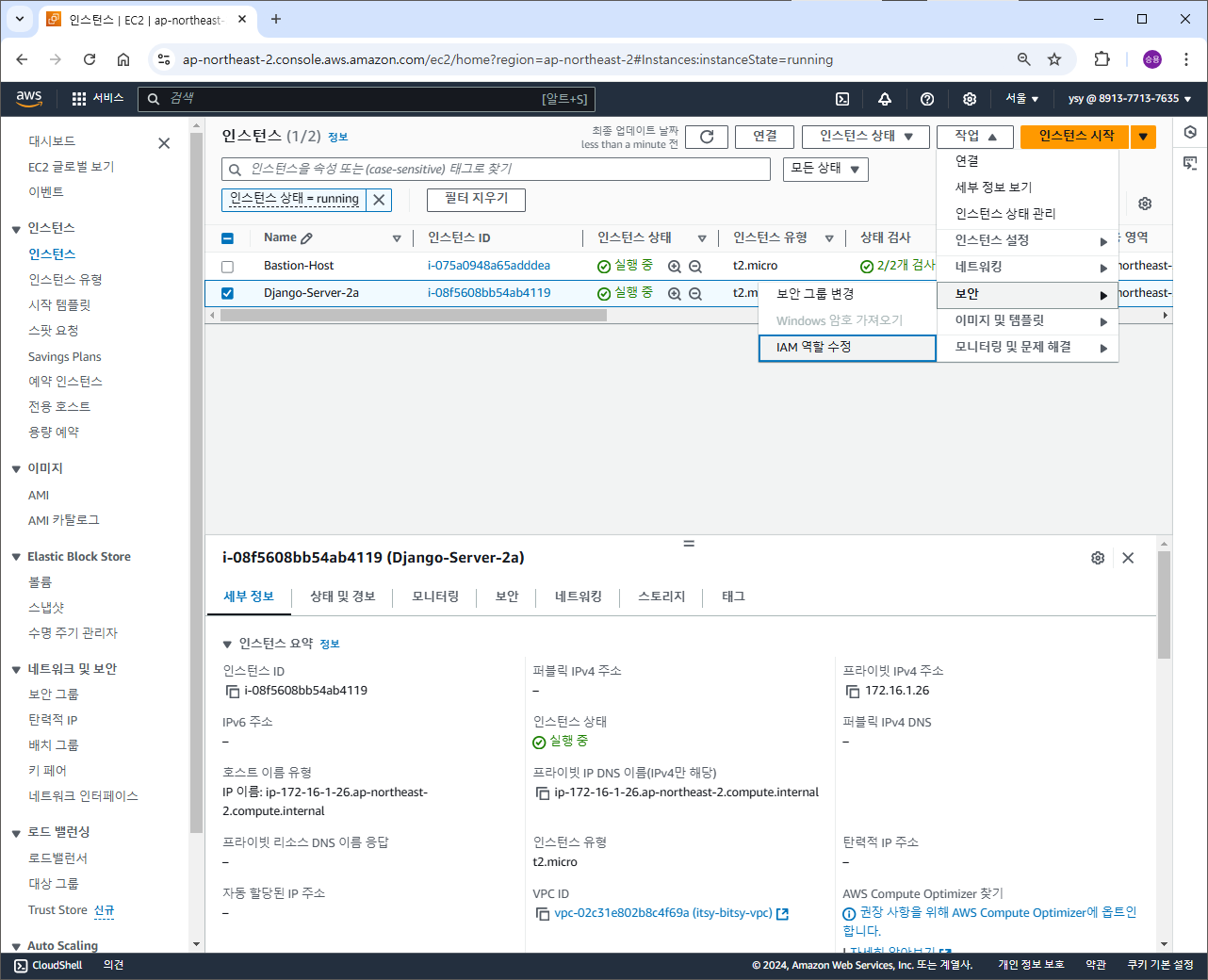Edit the Name column pencil icon

click(307, 238)
